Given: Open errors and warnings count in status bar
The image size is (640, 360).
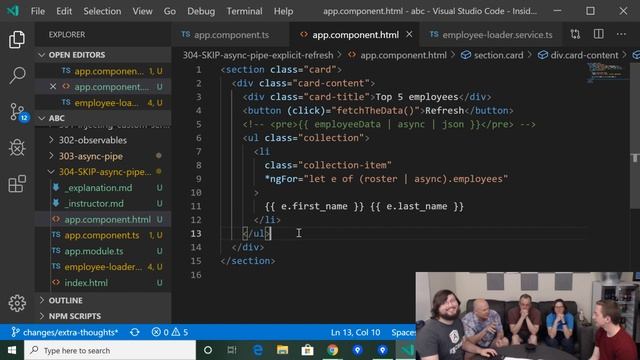Looking at the screenshot, I should click(x=170, y=332).
